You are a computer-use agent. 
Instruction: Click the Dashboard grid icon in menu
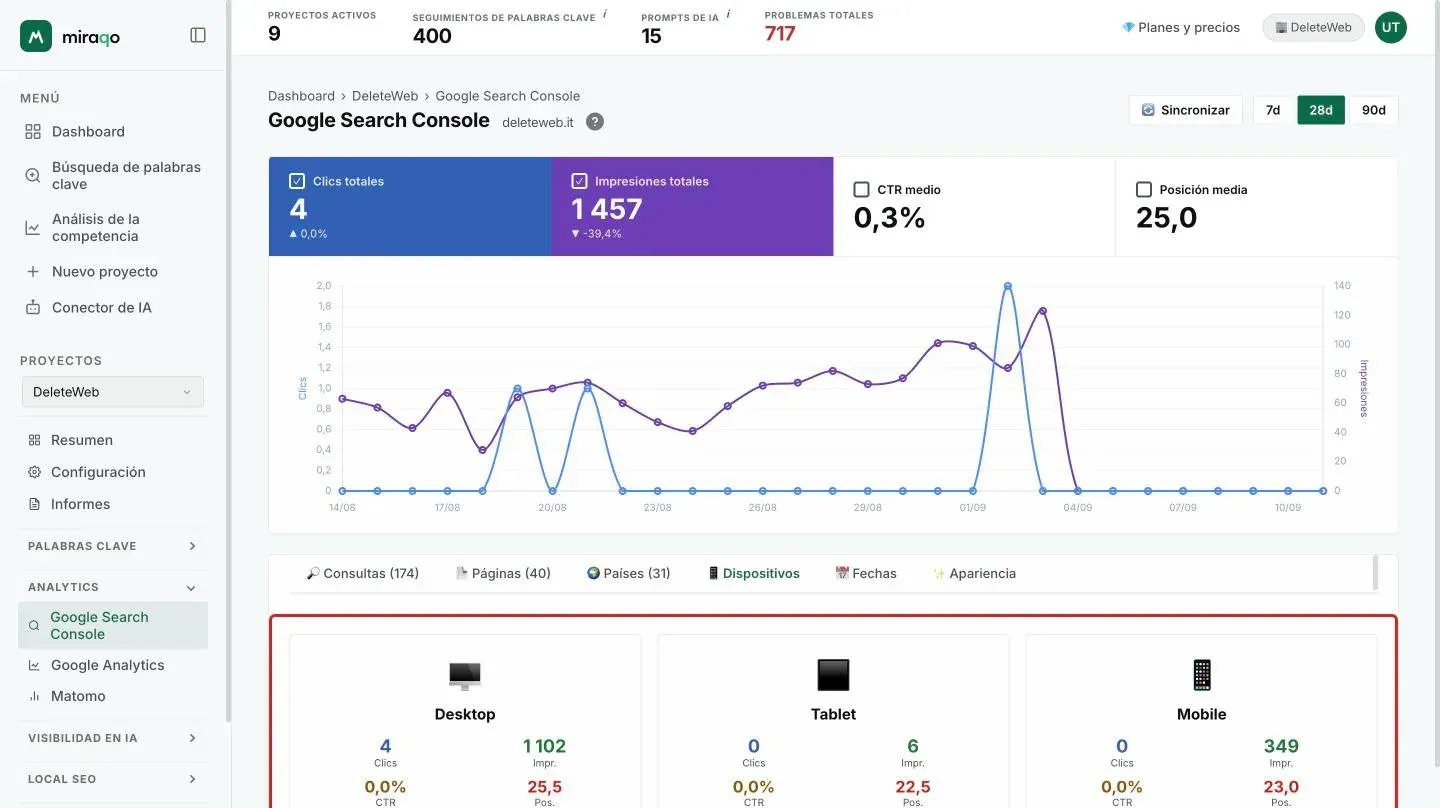33,131
